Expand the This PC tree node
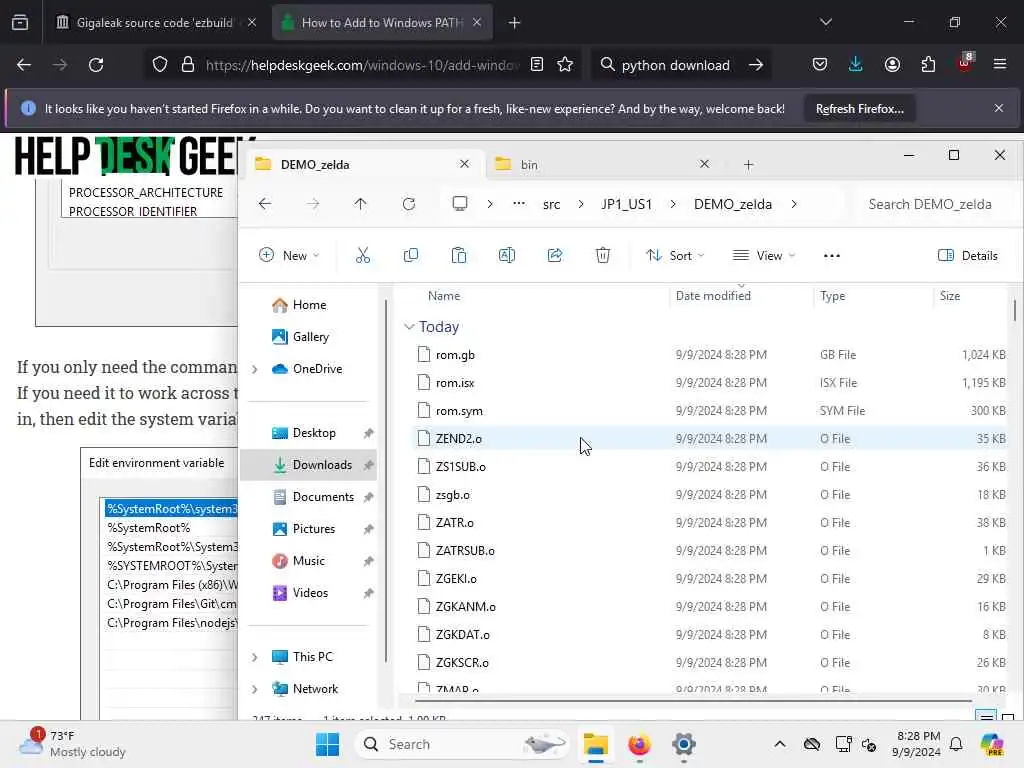The width and height of the screenshot is (1024, 768). (x=255, y=657)
